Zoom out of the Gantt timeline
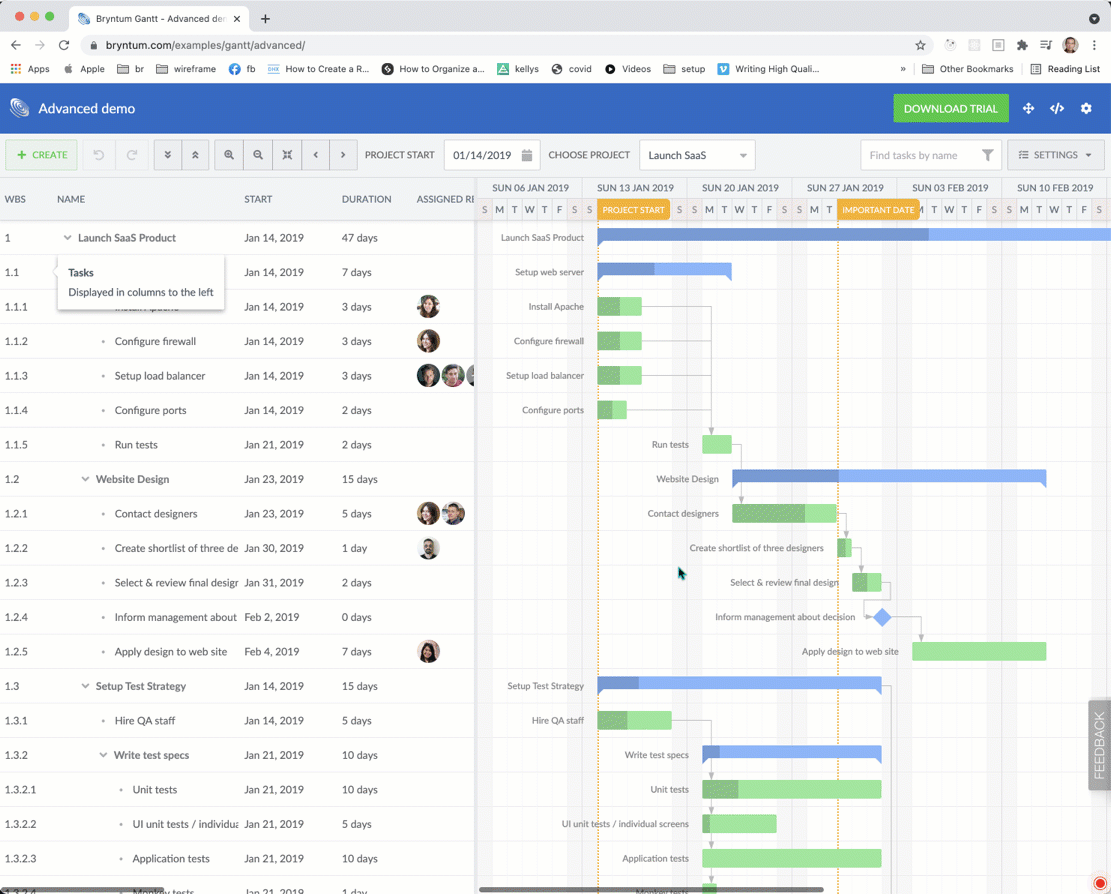This screenshot has width=1111, height=894. pyautogui.click(x=258, y=155)
